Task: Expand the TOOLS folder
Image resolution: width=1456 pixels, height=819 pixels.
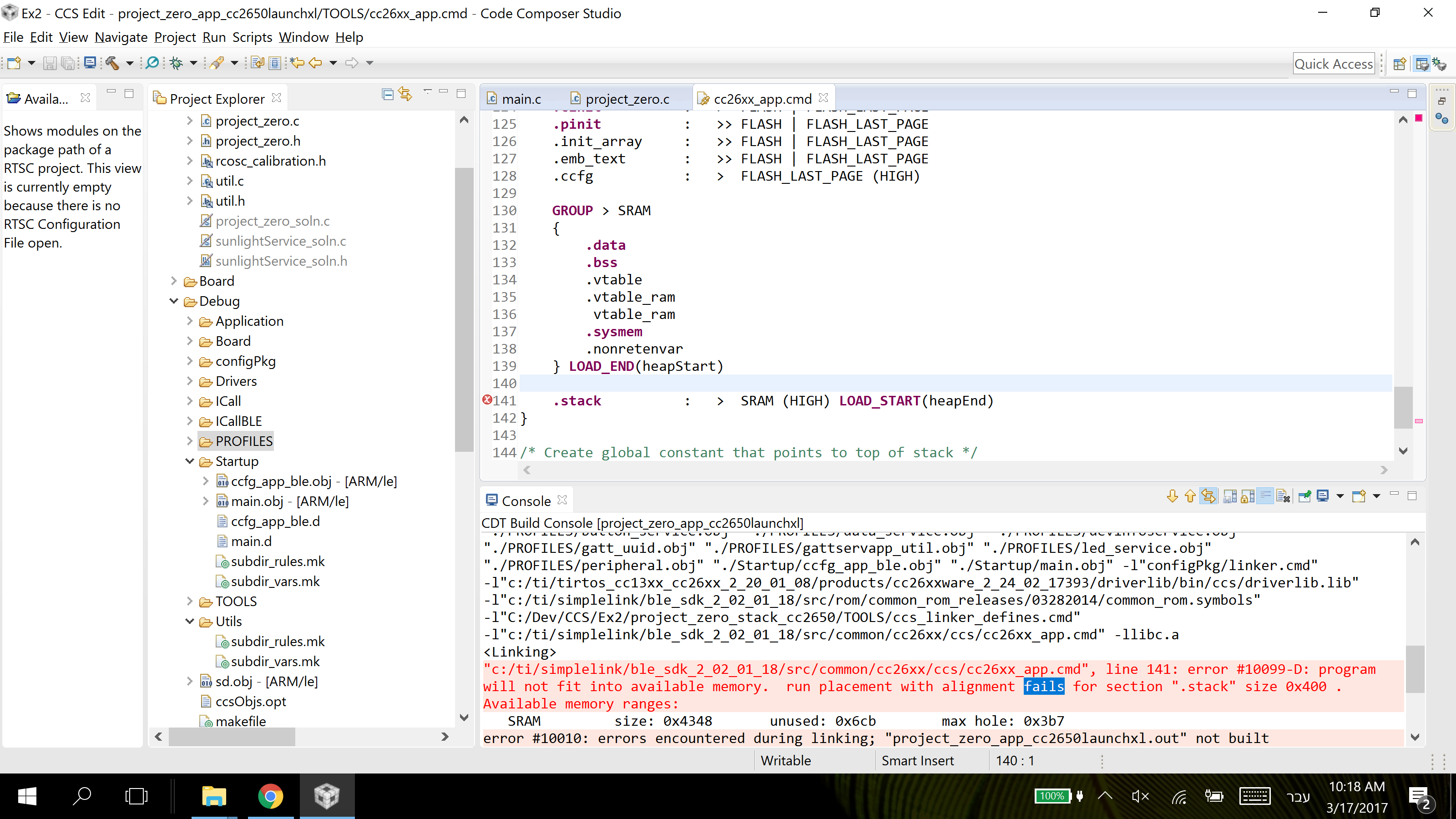Action: click(x=190, y=602)
